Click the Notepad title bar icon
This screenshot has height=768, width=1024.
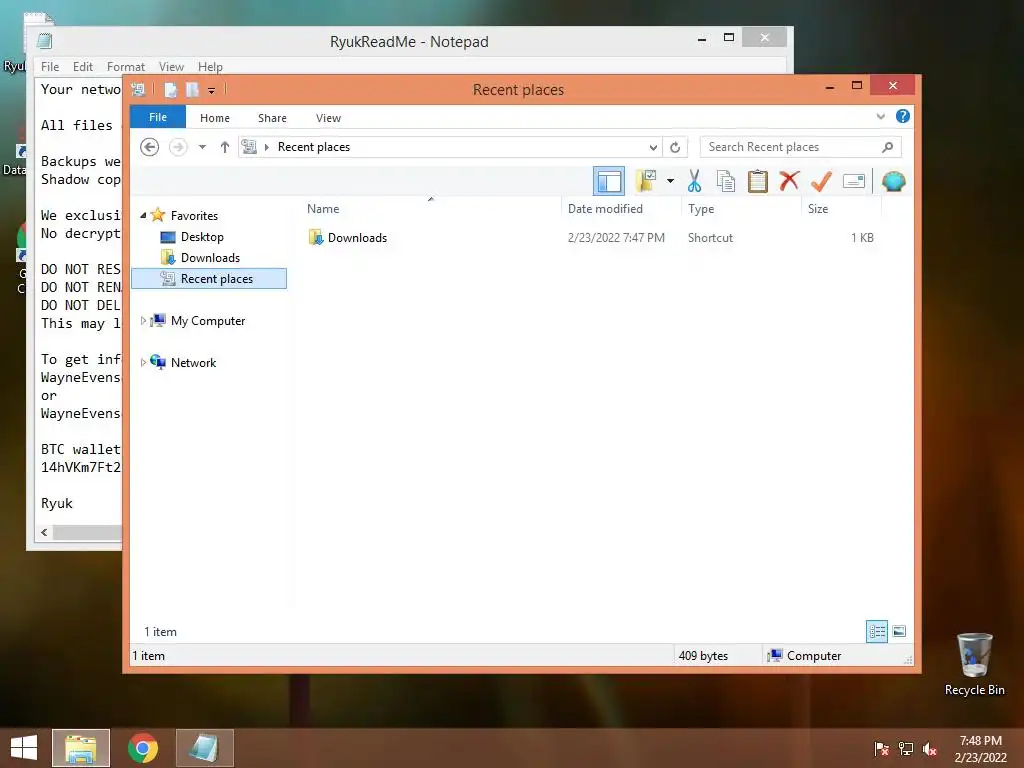[x=44, y=41]
